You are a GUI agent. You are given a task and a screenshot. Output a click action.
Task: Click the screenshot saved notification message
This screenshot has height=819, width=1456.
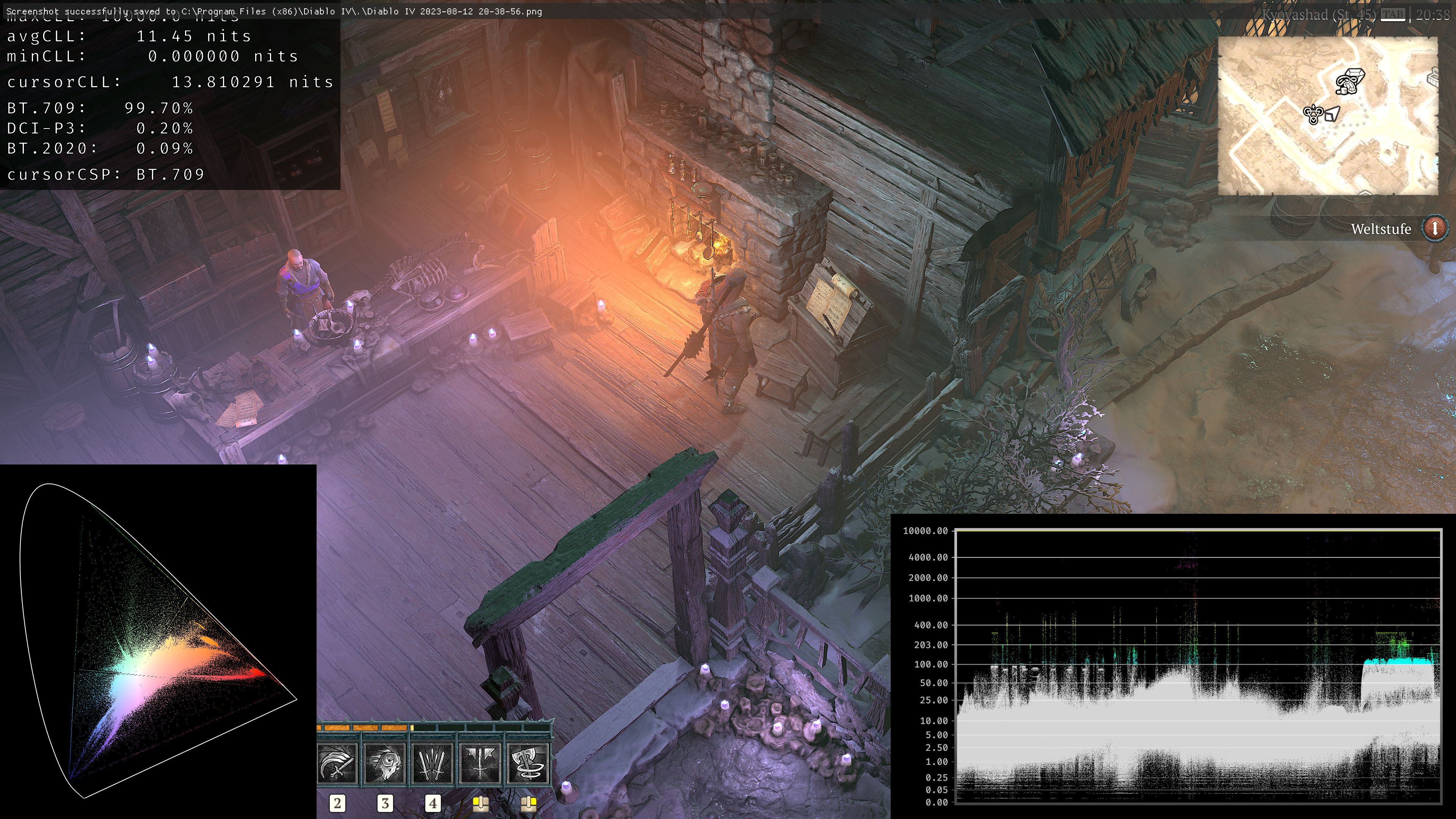pyautogui.click(x=274, y=11)
